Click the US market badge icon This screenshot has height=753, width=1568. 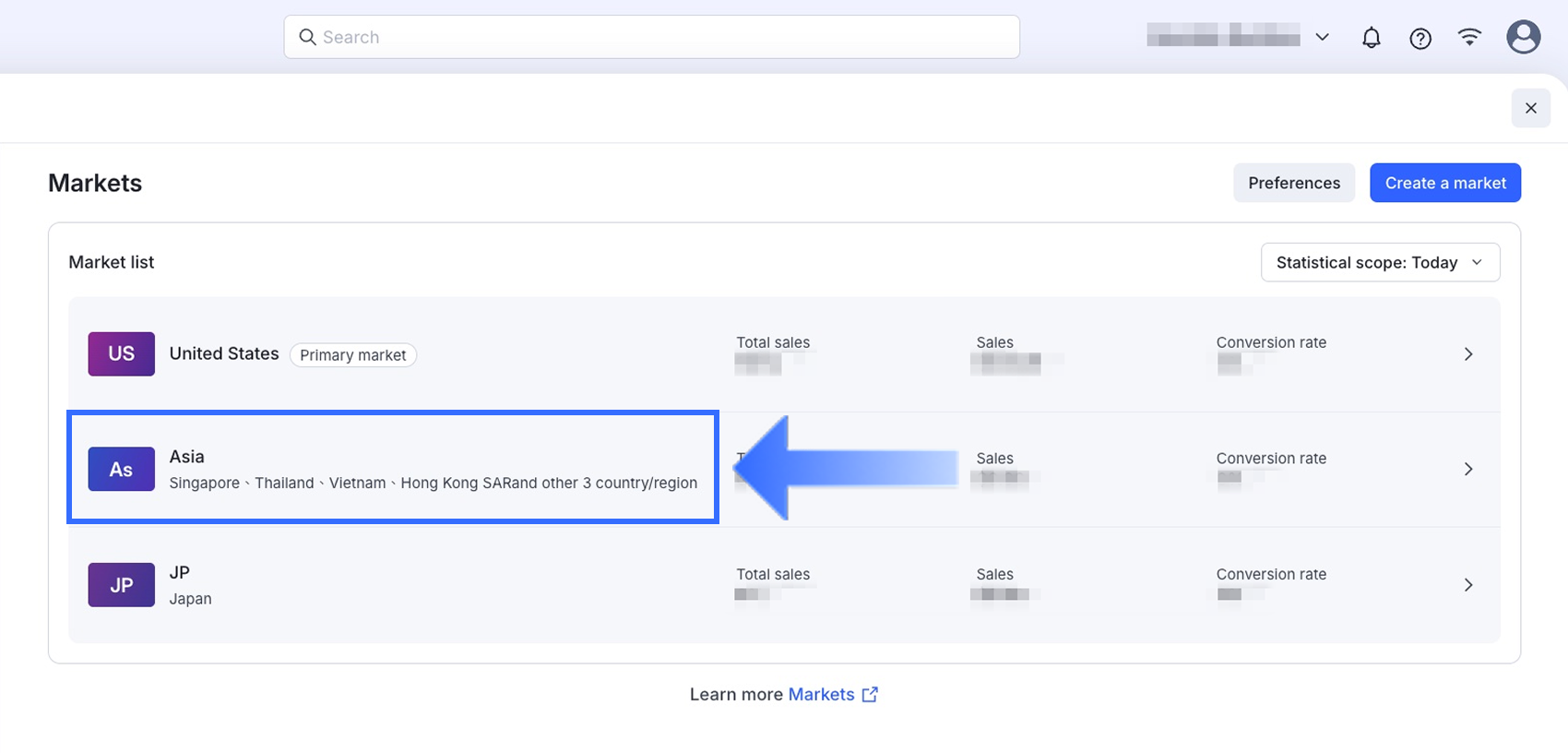pos(122,354)
